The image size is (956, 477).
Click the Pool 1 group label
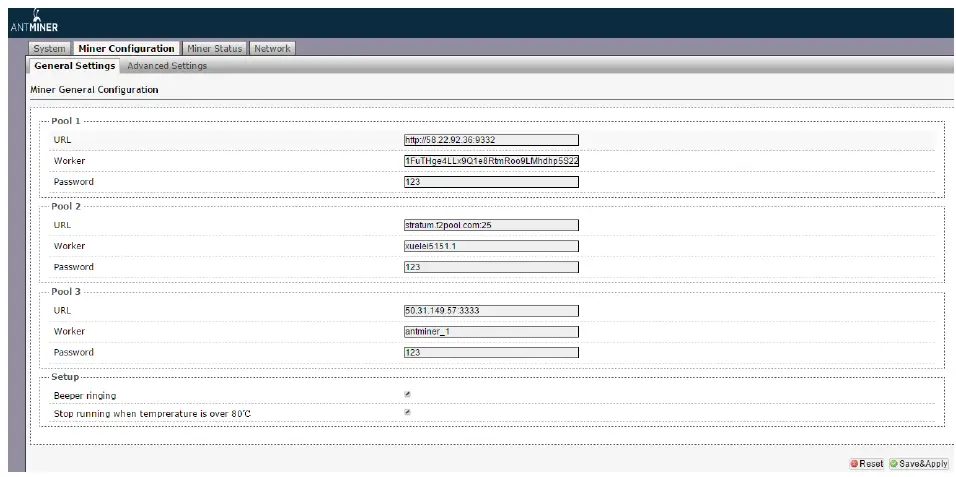click(66, 121)
